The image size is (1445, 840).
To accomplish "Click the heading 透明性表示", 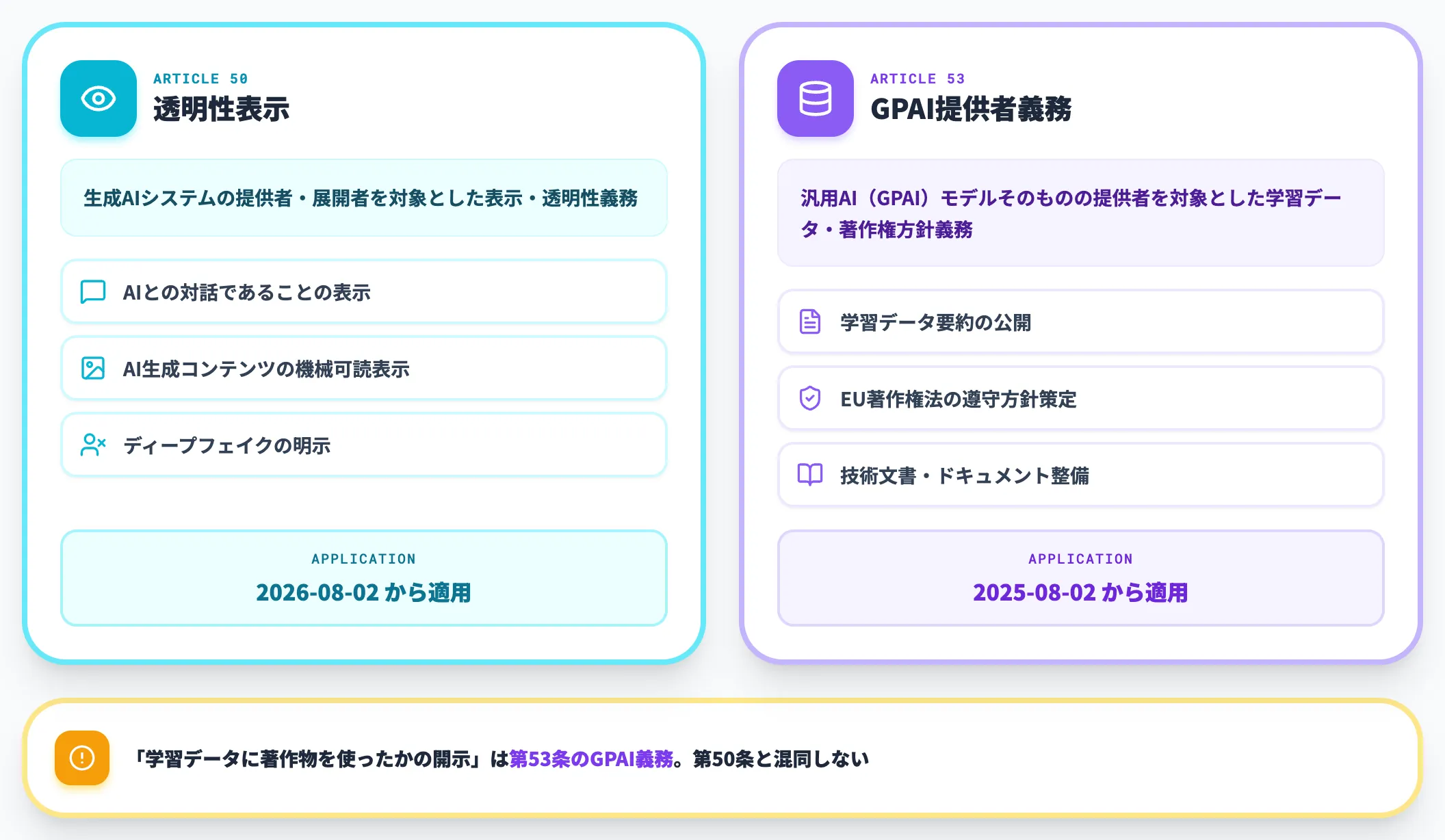I will 221,109.
